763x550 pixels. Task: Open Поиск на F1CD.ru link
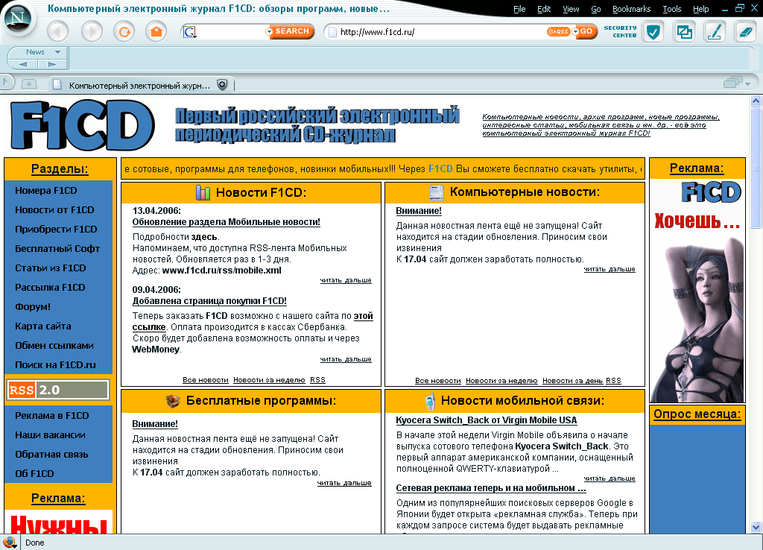[55, 365]
